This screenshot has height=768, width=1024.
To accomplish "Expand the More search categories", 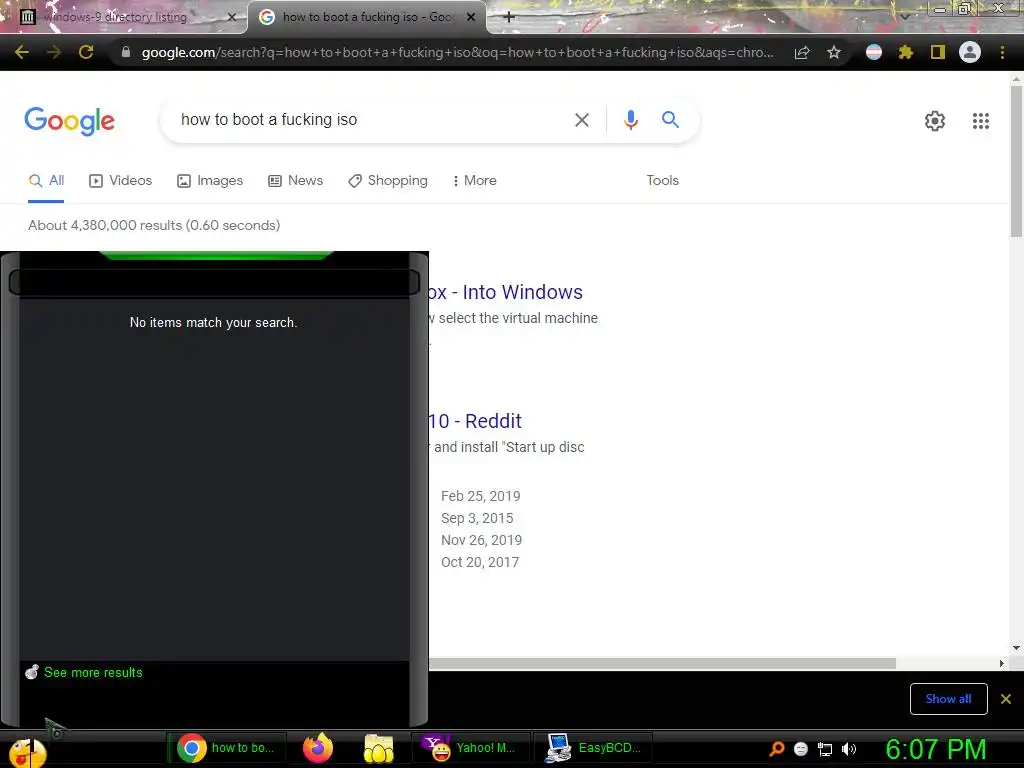I will (x=475, y=181).
